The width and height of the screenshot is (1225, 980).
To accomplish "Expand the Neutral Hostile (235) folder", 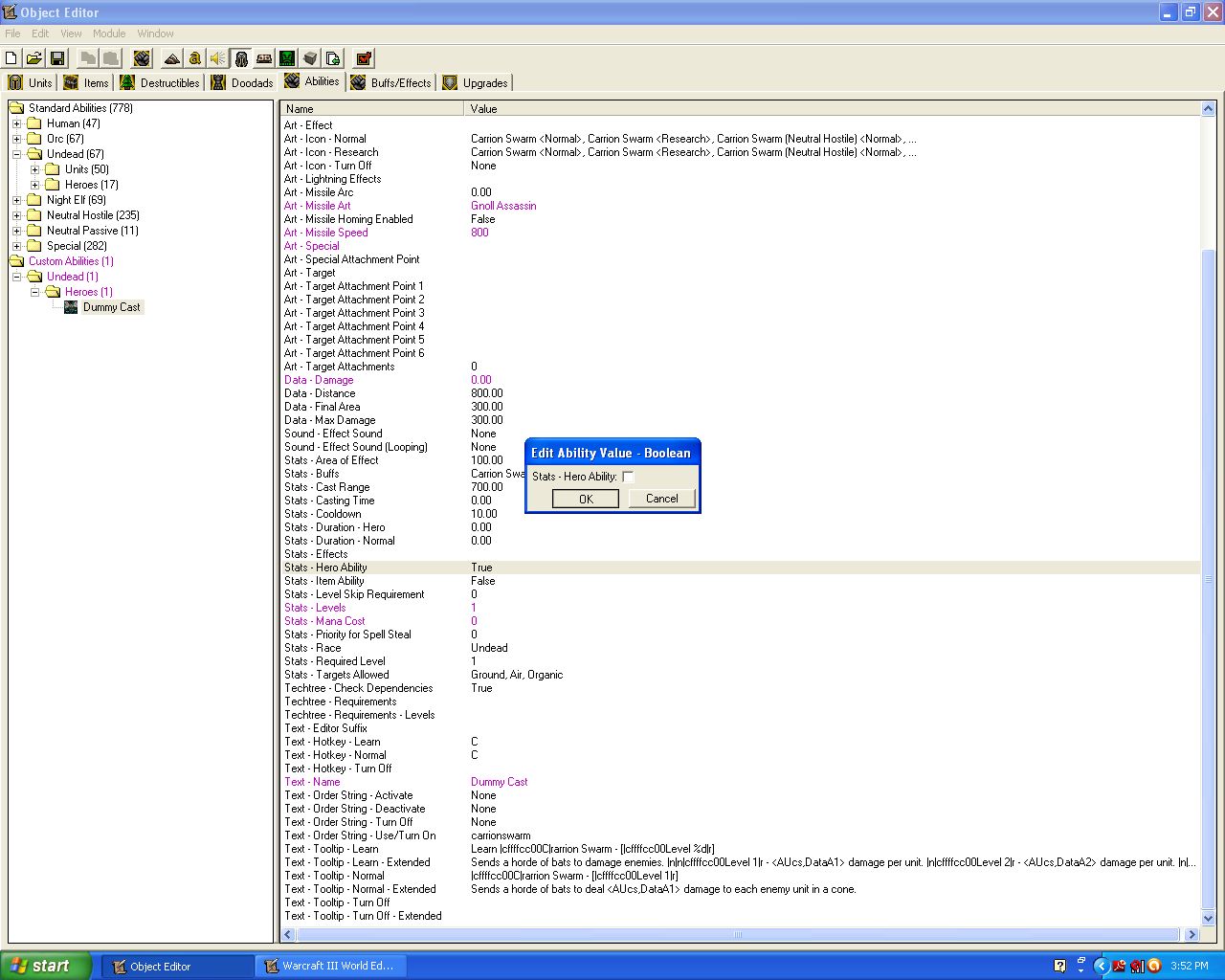I will (x=16, y=215).
